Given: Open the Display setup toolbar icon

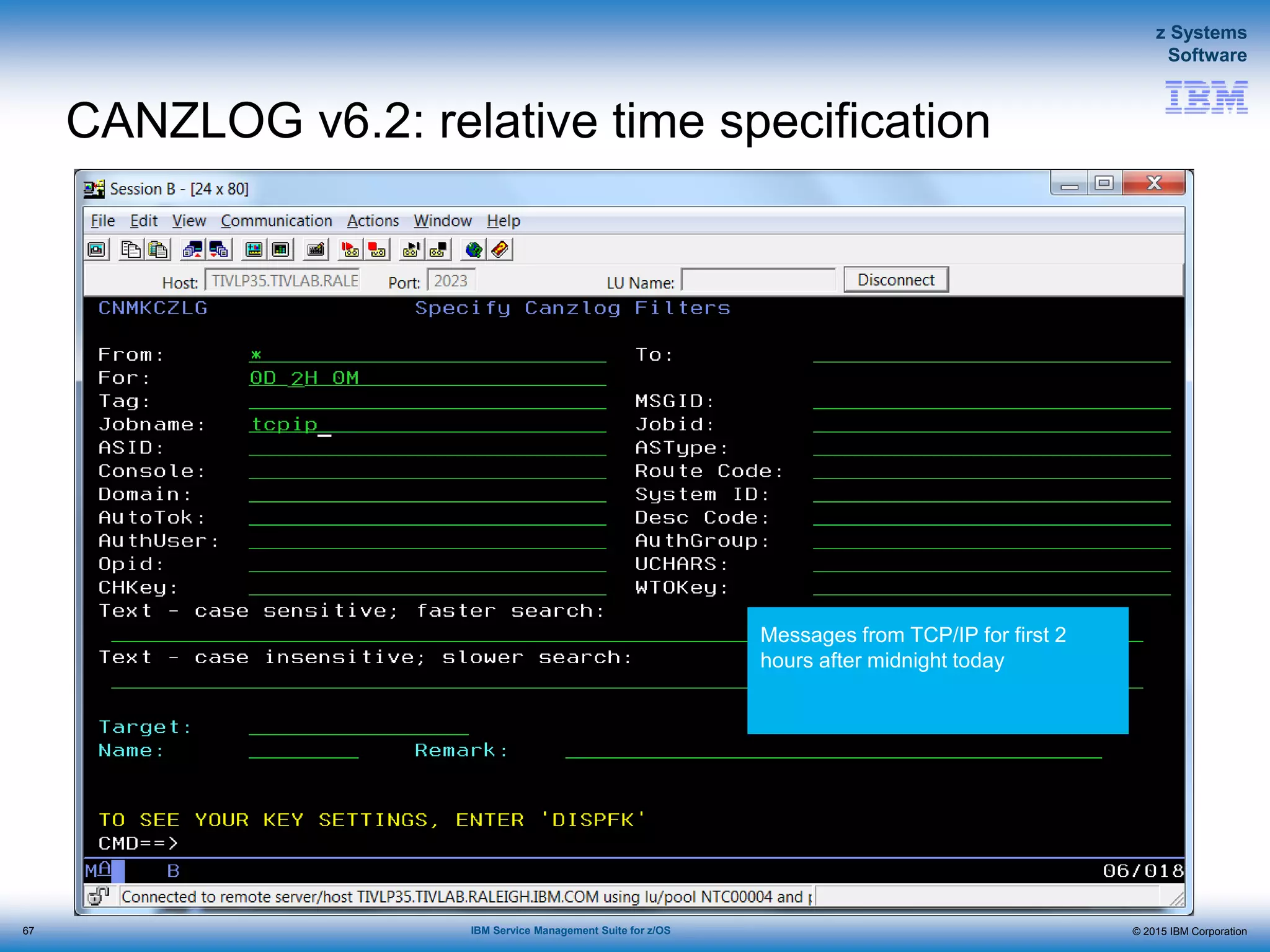Looking at the screenshot, I should coord(254,250).
